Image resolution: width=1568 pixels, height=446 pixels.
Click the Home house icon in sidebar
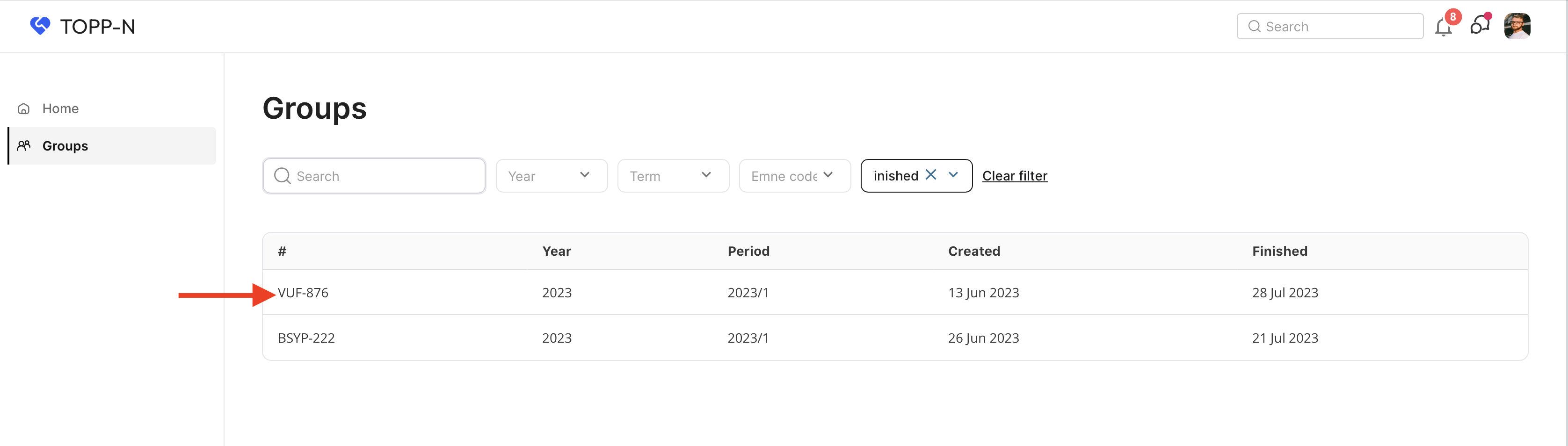(x=24, y=109)
